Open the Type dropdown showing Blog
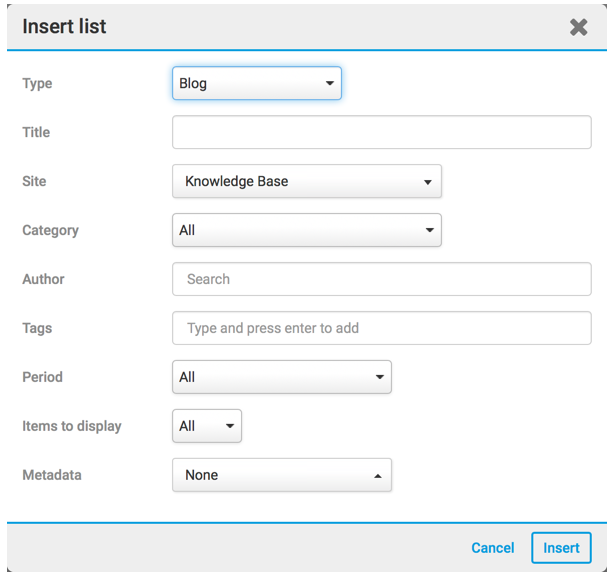The height and width of the screenshot is (579, 613). [x=257, y=83]
